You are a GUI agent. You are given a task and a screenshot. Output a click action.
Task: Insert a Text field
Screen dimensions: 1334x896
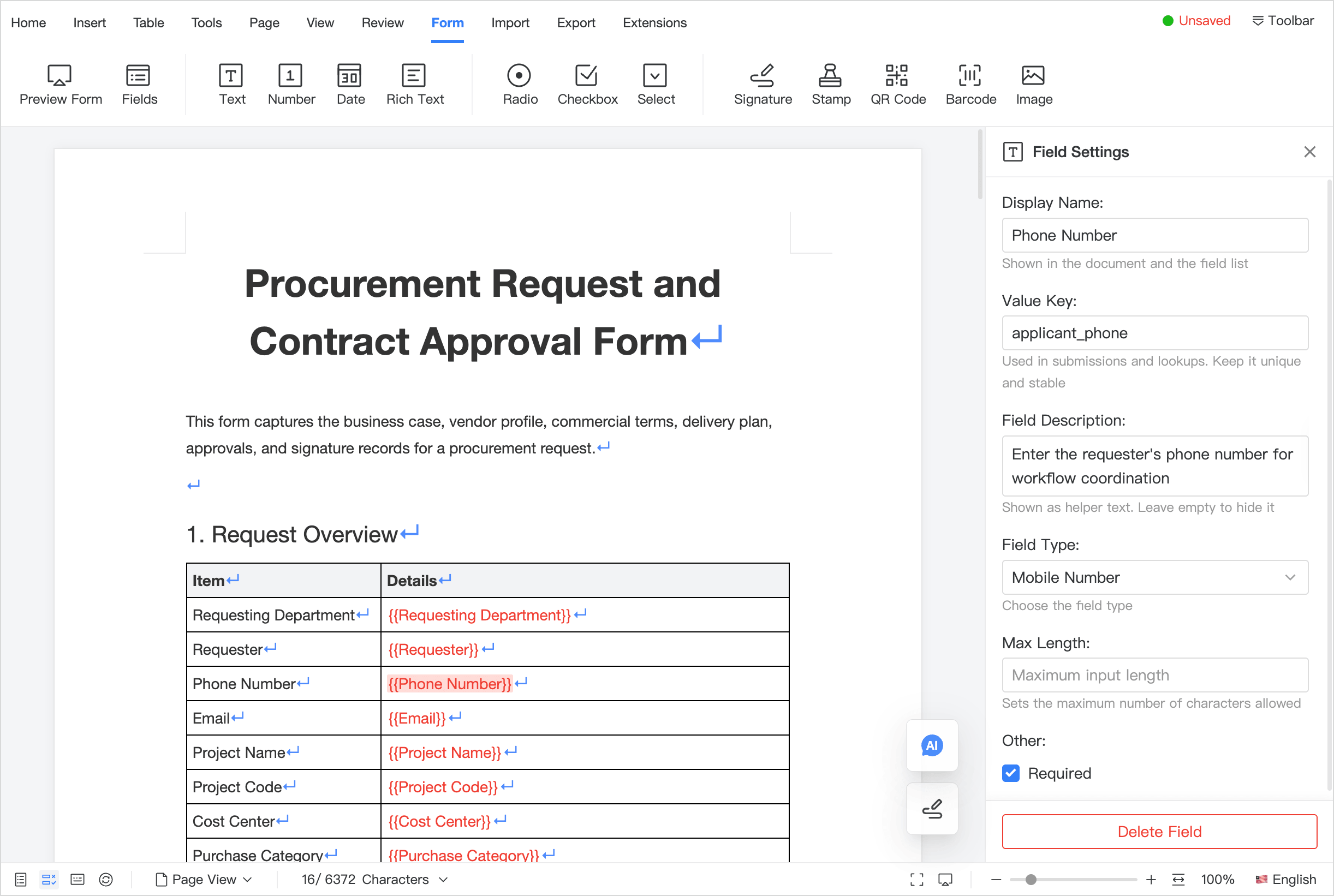tap(231, 85)
